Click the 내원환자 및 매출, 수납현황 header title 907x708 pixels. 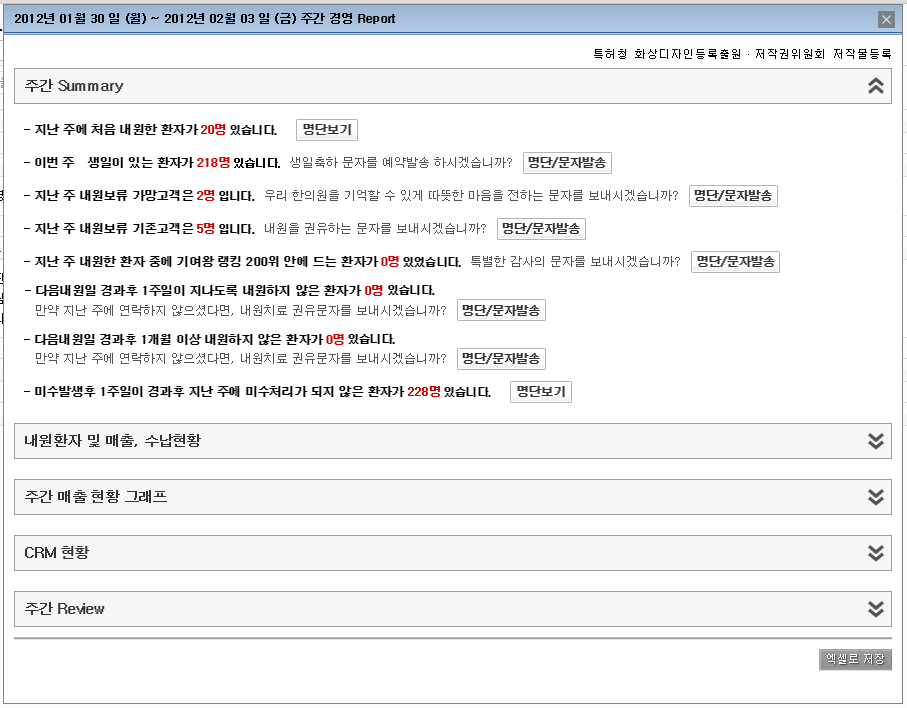112,441
